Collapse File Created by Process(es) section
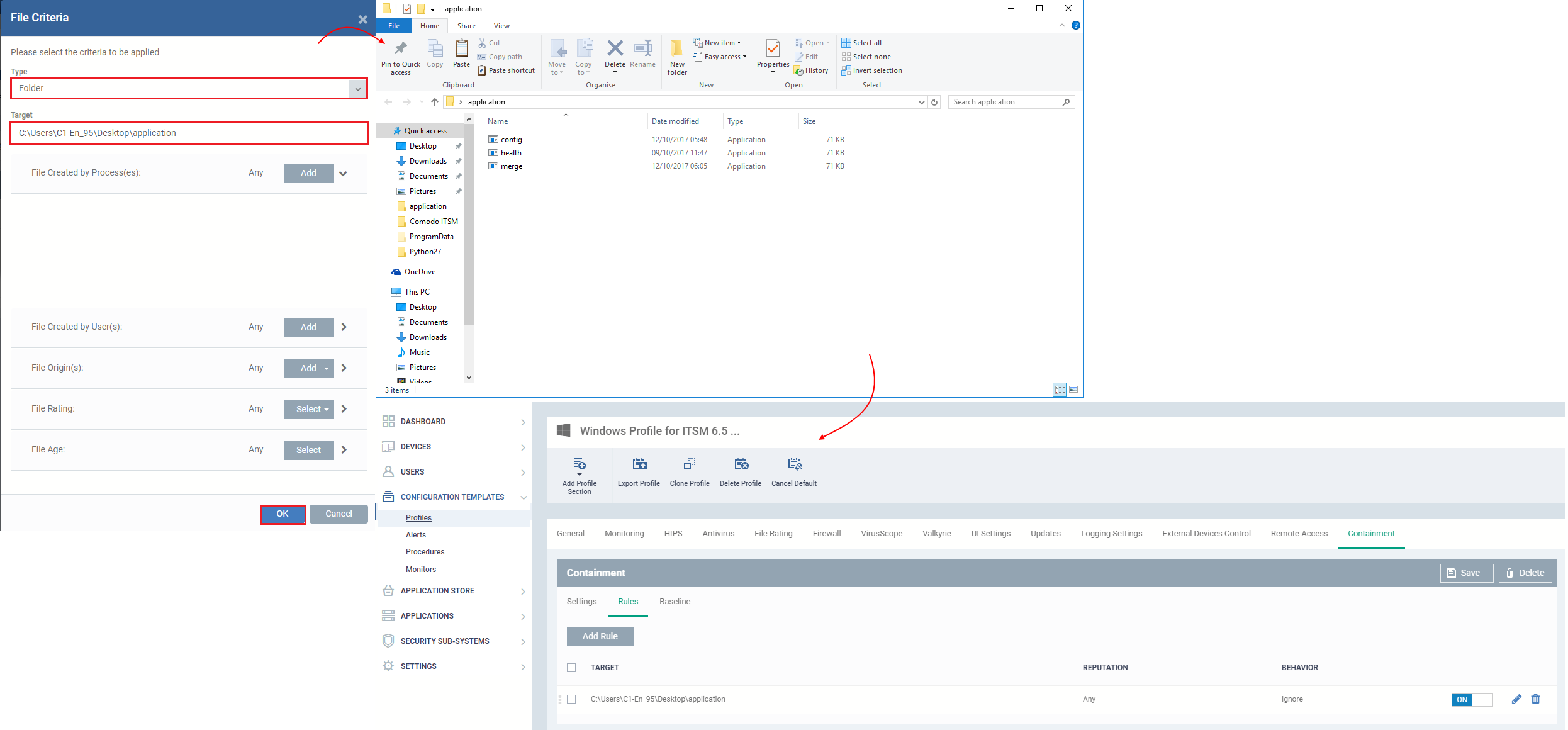Image resolution: width=1568 pixels, height=730 pixels. pos(343,174)
